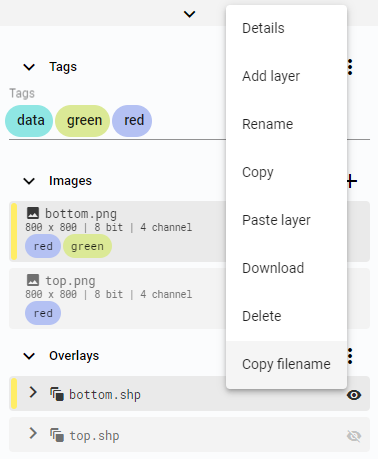Collapse the Tags section chevron
The image size is (378, 459).
(29, 67)
